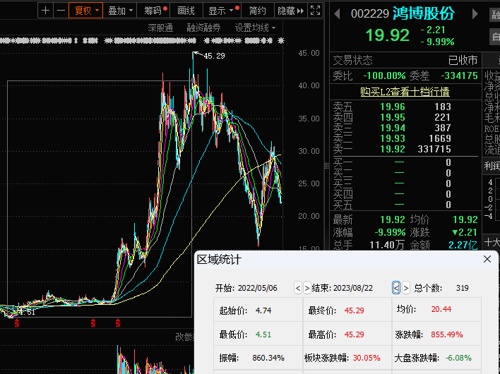This screenshot has width=500, height=374.
Task: Click the 深股通 tab label
Action: [160, 28]
